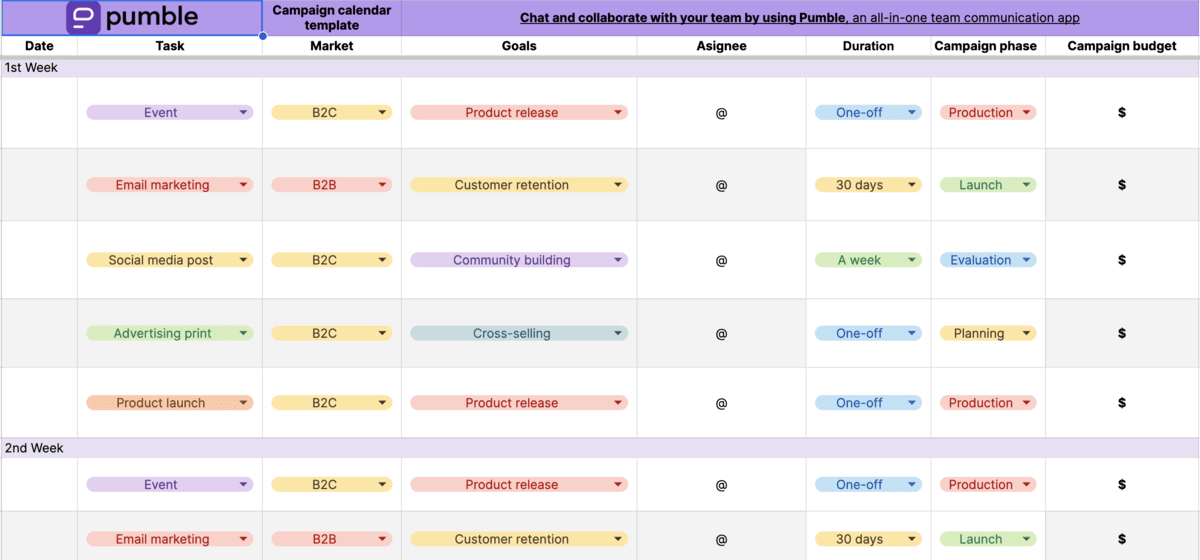The image size is (1200, 560).
Task: Click the Asignee cell in Cross-selling row
Action: coord(721,333)
